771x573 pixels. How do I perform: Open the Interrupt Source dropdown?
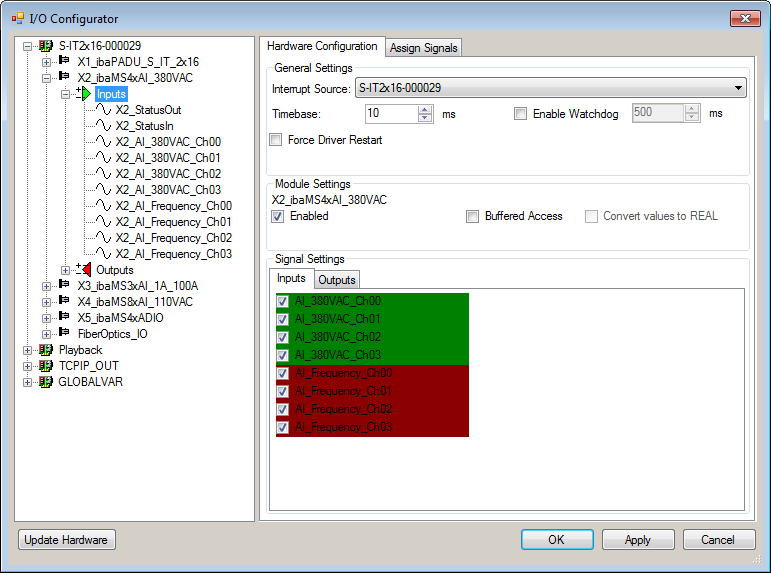(738, 88)
